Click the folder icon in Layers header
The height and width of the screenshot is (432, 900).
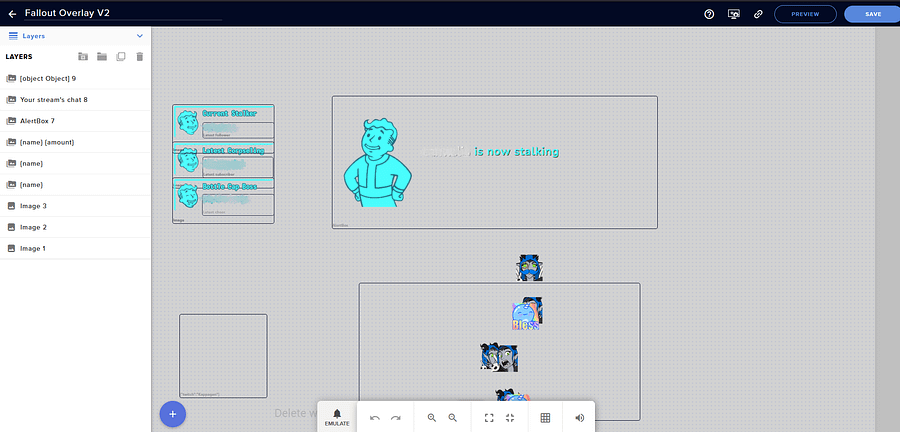pos(102,56)
